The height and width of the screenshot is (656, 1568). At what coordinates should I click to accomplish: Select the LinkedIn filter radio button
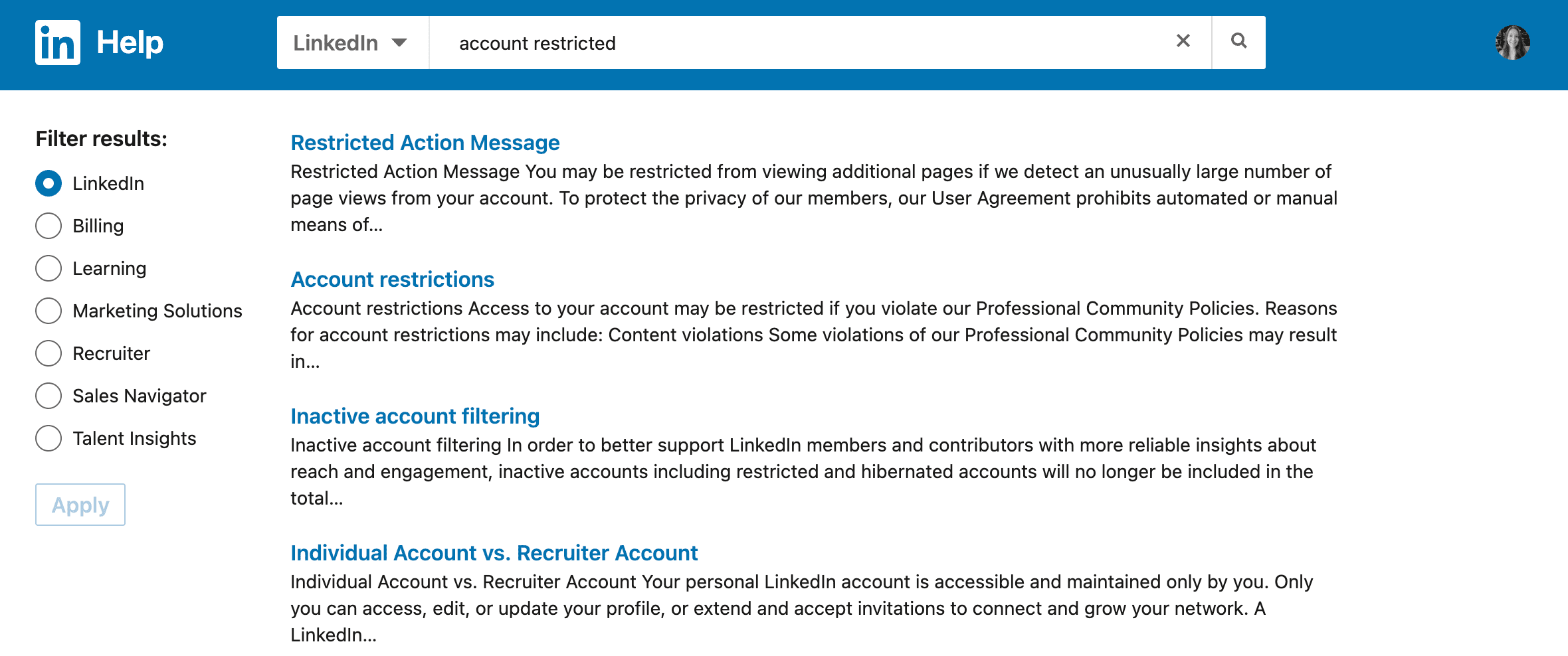[x=49, y=183]
